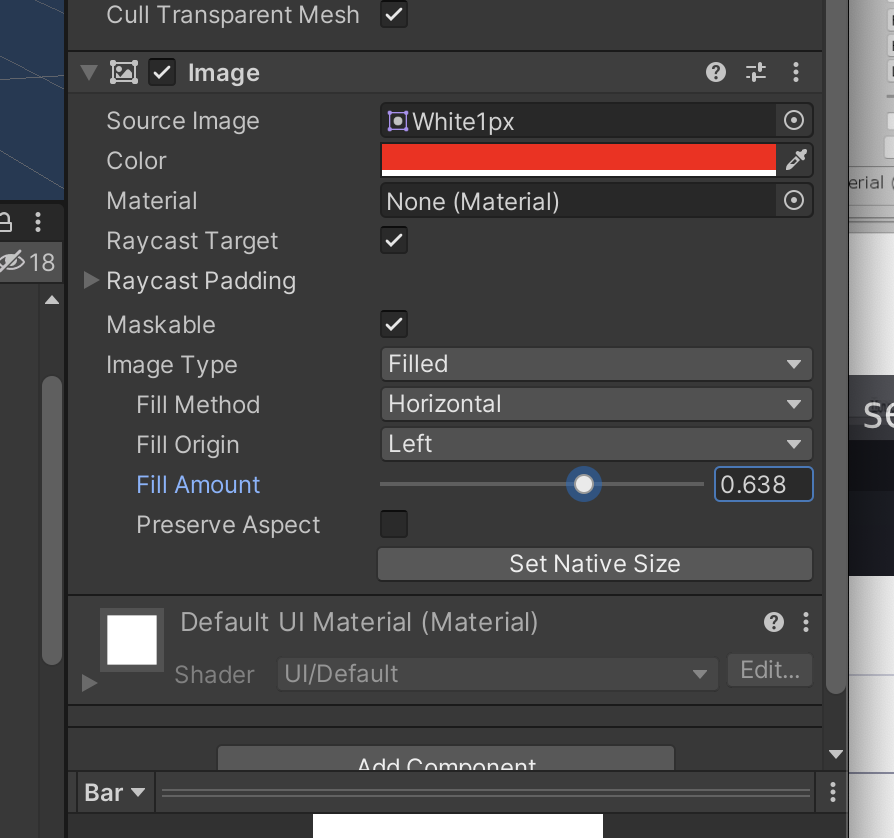The height and width of the screenshot is (838, 894).
Task: Click the Color eyedropper tool
Action: [x=797, y=159]
